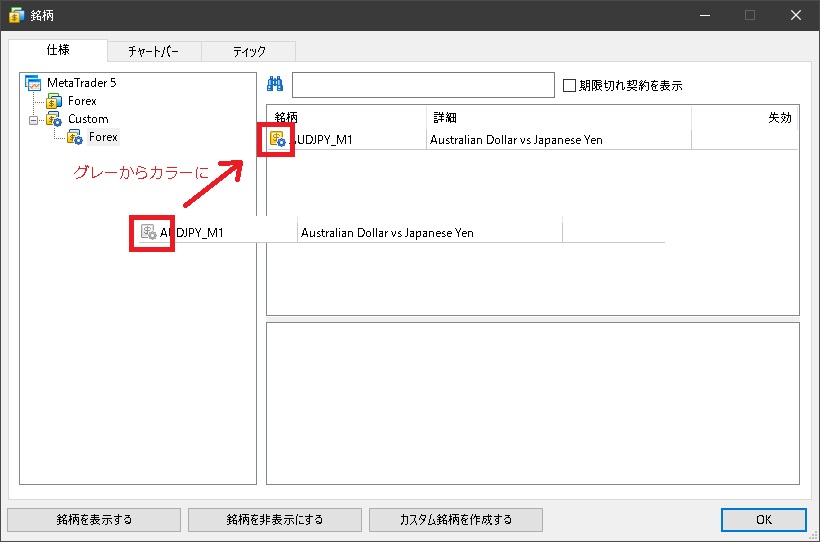Sort by the 詳細 column header
The width and height of the screenshot is (820, 542).
pos(559,118)
